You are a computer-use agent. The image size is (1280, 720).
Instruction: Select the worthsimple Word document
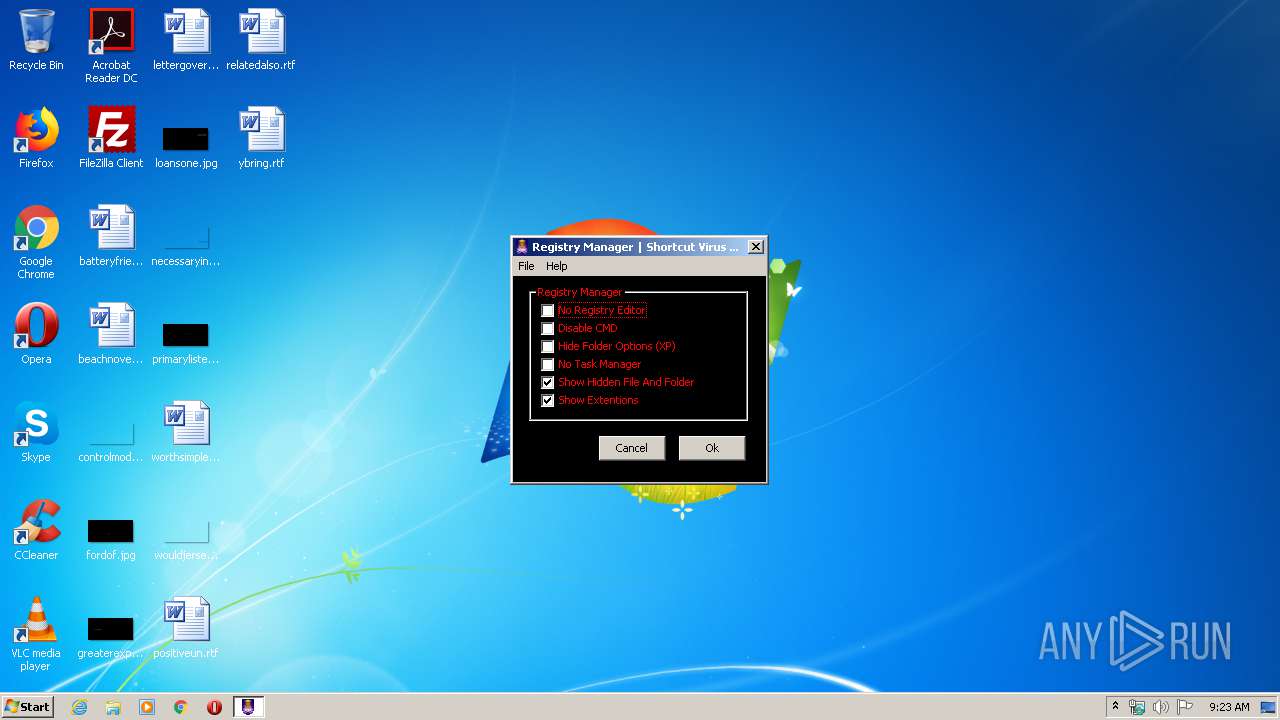[186, 432]
